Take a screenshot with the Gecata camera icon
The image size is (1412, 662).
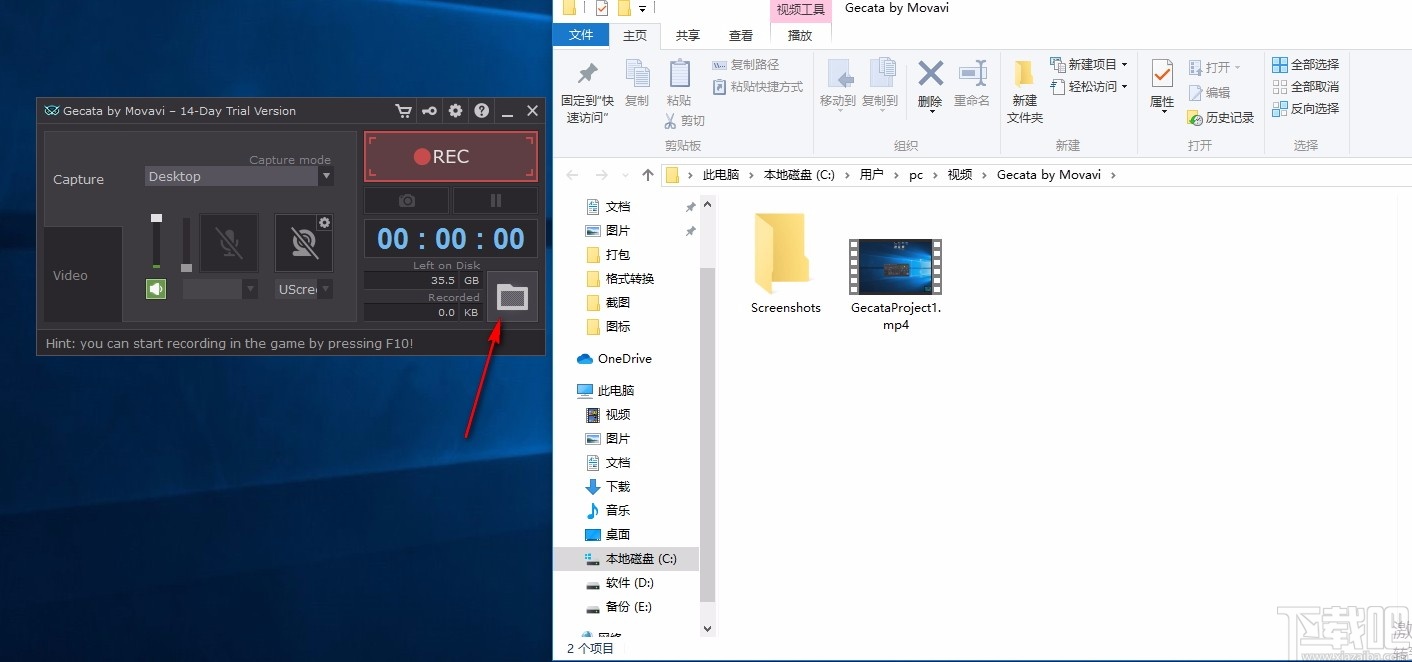pyautogui.click(x=406, y=201)
